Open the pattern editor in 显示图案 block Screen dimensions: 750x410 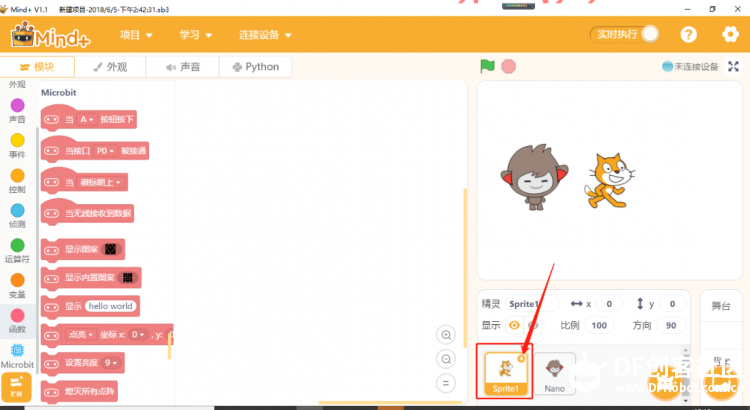pos(110,249)
